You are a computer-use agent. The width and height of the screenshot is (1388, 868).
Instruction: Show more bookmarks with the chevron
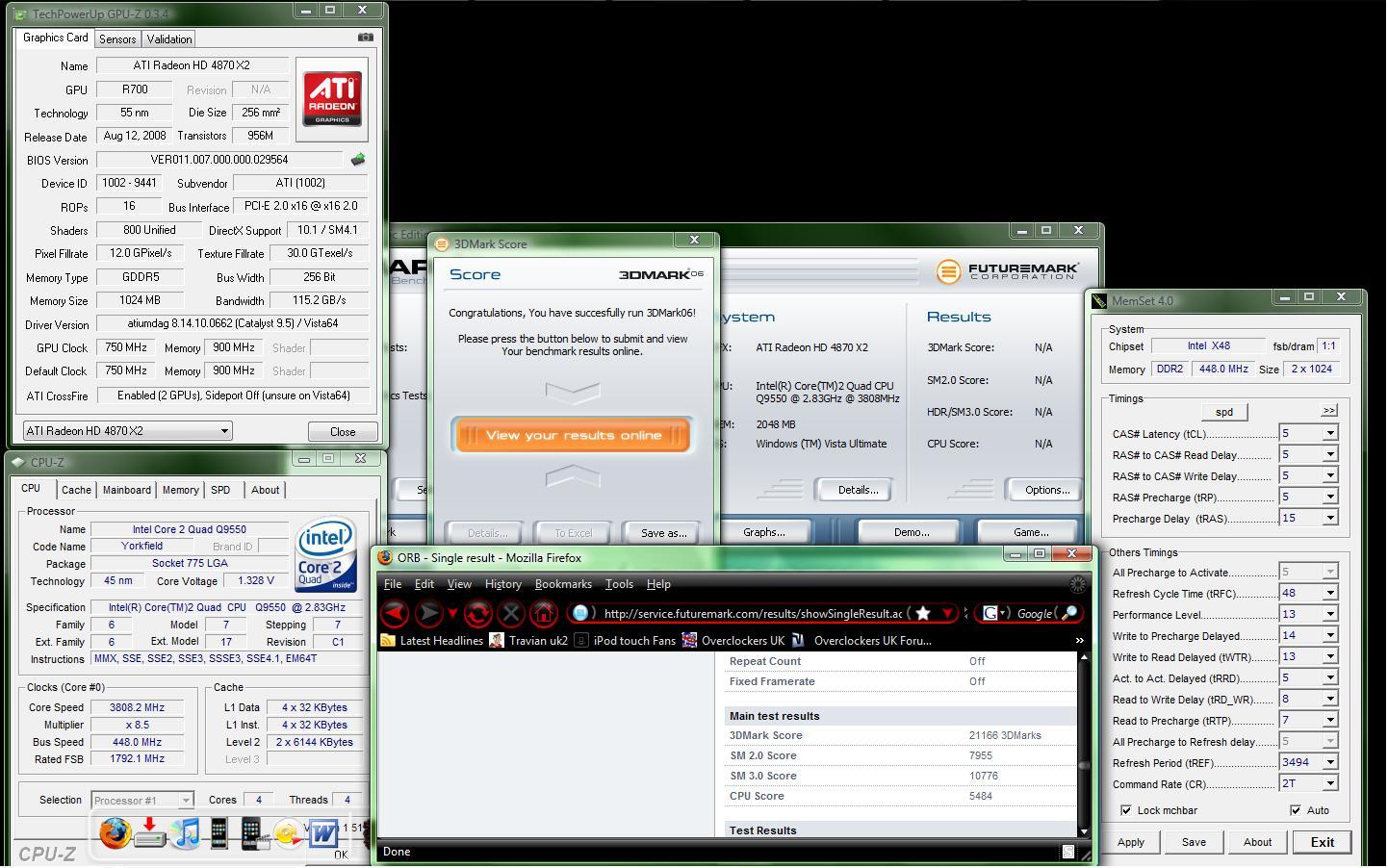(1079, 640)
